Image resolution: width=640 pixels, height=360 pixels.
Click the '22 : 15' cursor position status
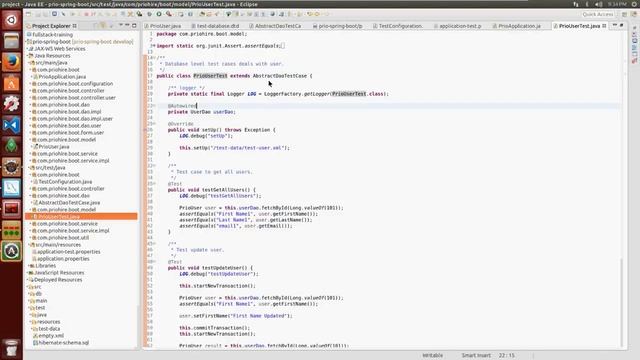(x=507, y=355)
